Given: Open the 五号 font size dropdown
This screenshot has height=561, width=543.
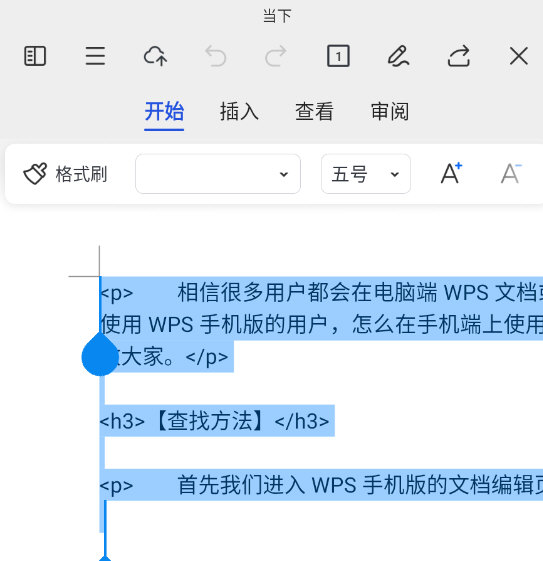Looking at the screenshot, I should click(x=366, y=174).
